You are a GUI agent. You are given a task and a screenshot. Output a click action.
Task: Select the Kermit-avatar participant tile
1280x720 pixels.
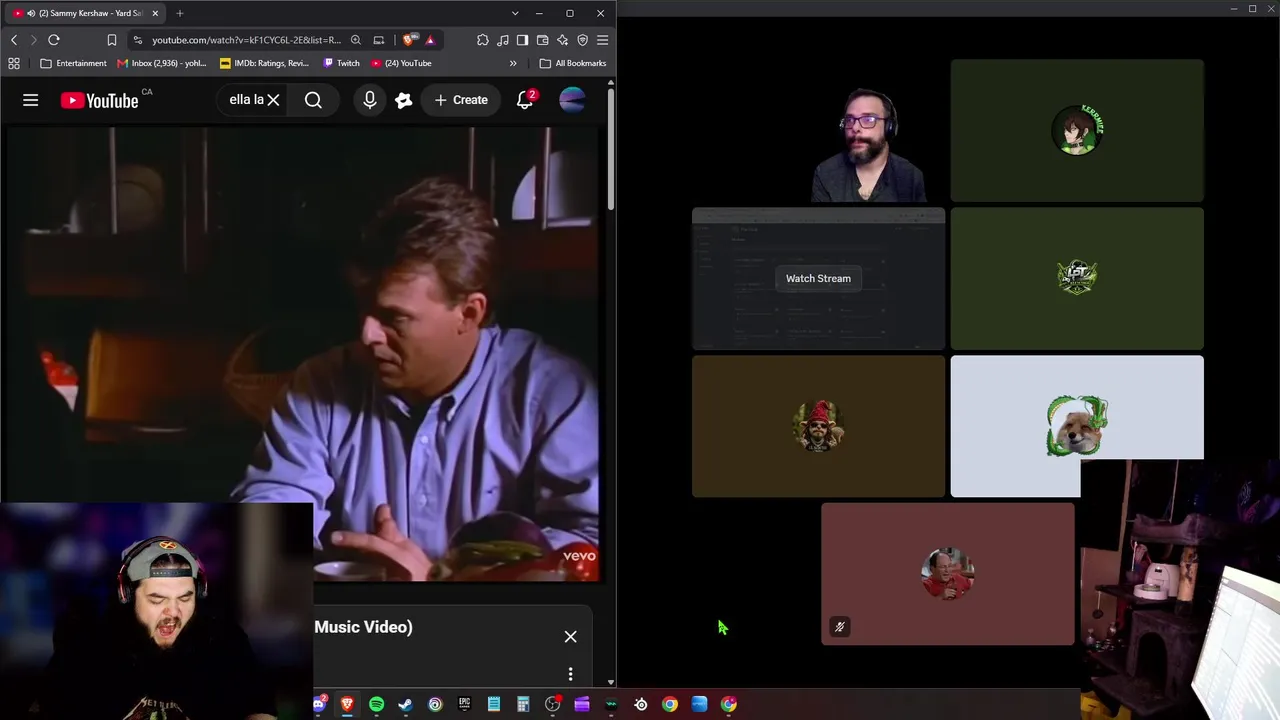pos(1077,131)
